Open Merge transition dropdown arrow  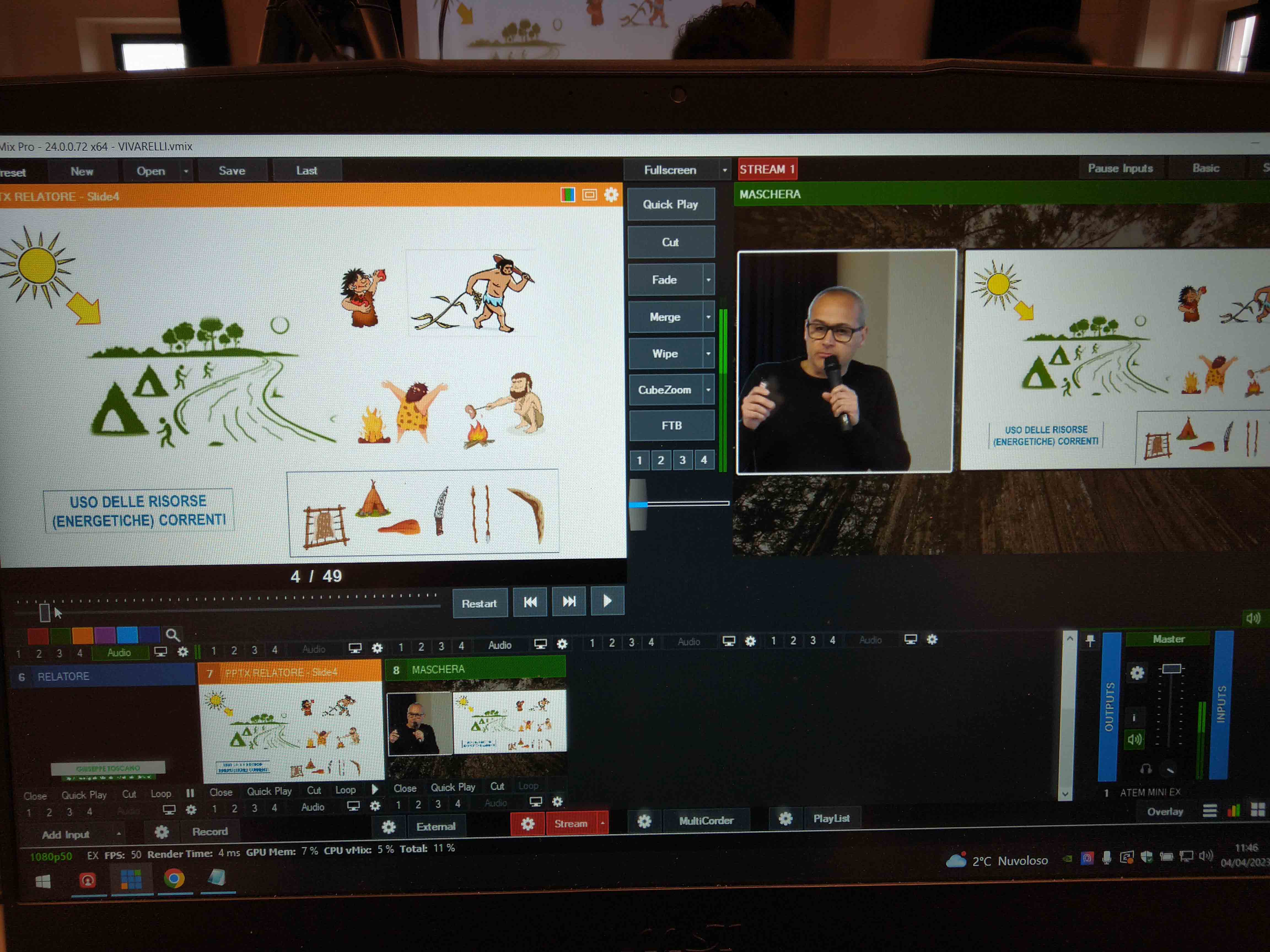[709, 316]
